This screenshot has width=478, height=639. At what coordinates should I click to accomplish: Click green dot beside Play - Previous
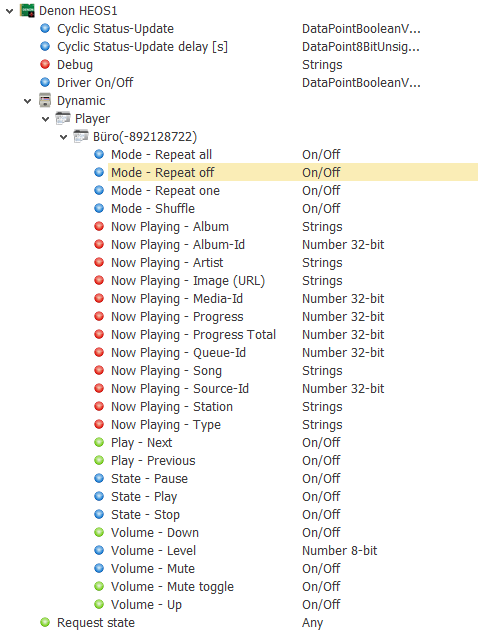(99, 460)
